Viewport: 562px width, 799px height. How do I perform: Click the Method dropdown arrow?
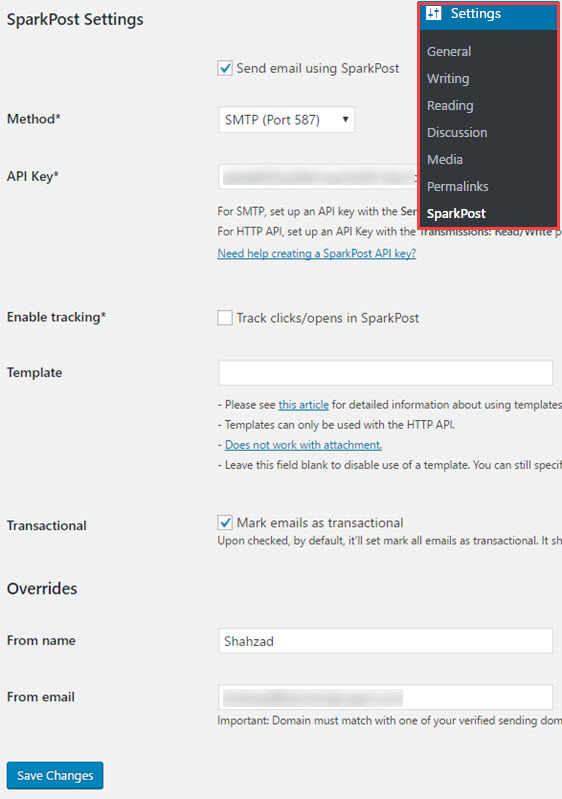click(x=345, y=120)
